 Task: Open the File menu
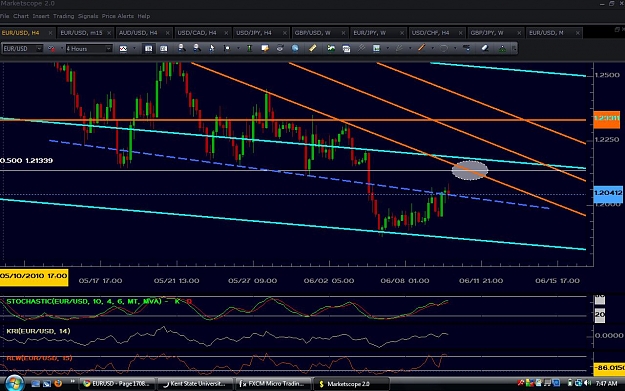4,16
